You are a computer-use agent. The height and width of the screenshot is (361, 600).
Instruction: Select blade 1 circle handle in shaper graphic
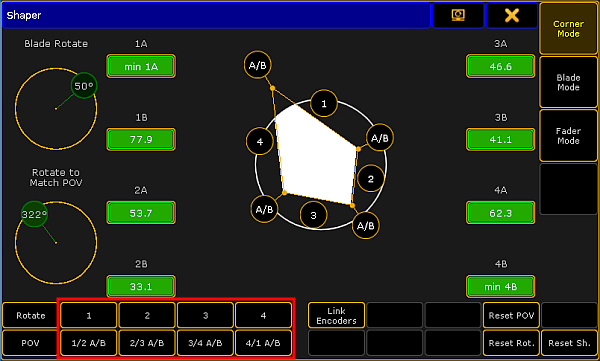[x=324, y=103]
